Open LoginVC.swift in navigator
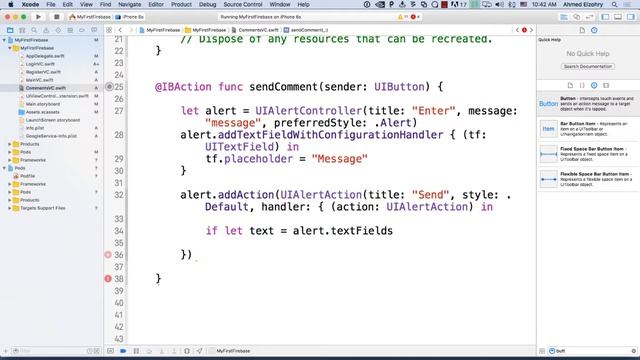Screen dimensions: 640x360 point(40,64)
